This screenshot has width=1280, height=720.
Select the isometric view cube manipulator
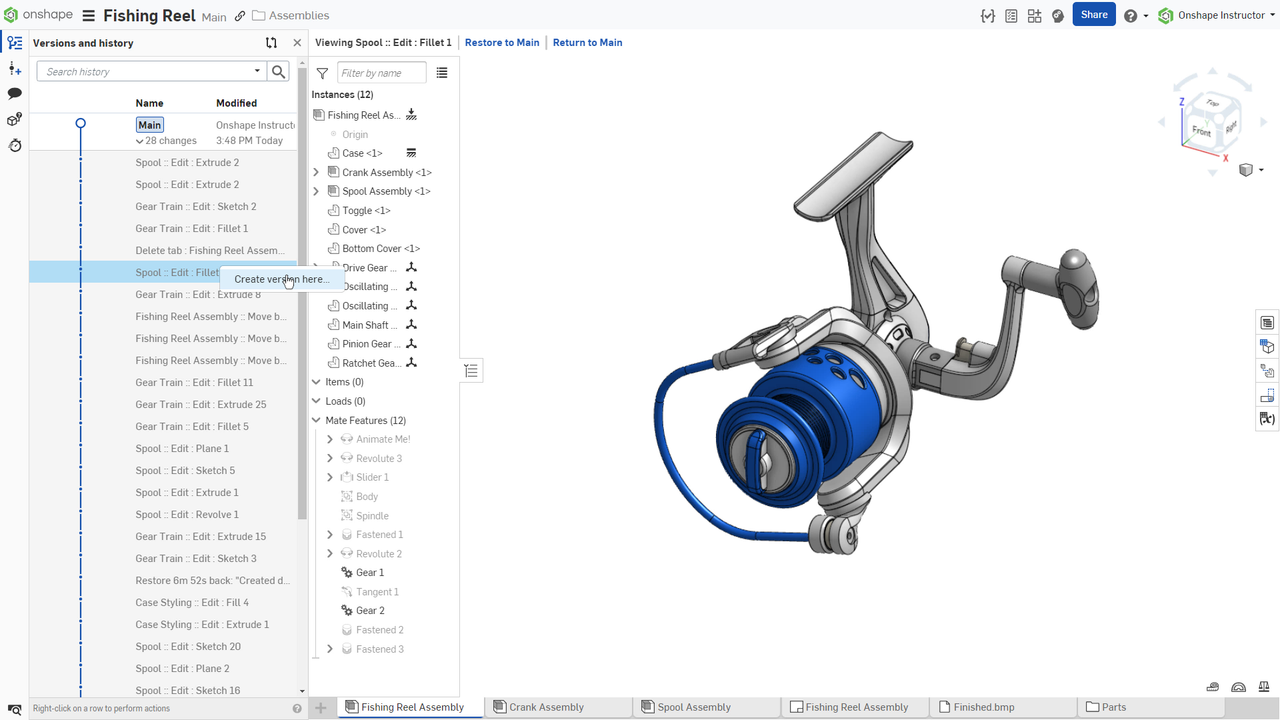(1212, 120)
